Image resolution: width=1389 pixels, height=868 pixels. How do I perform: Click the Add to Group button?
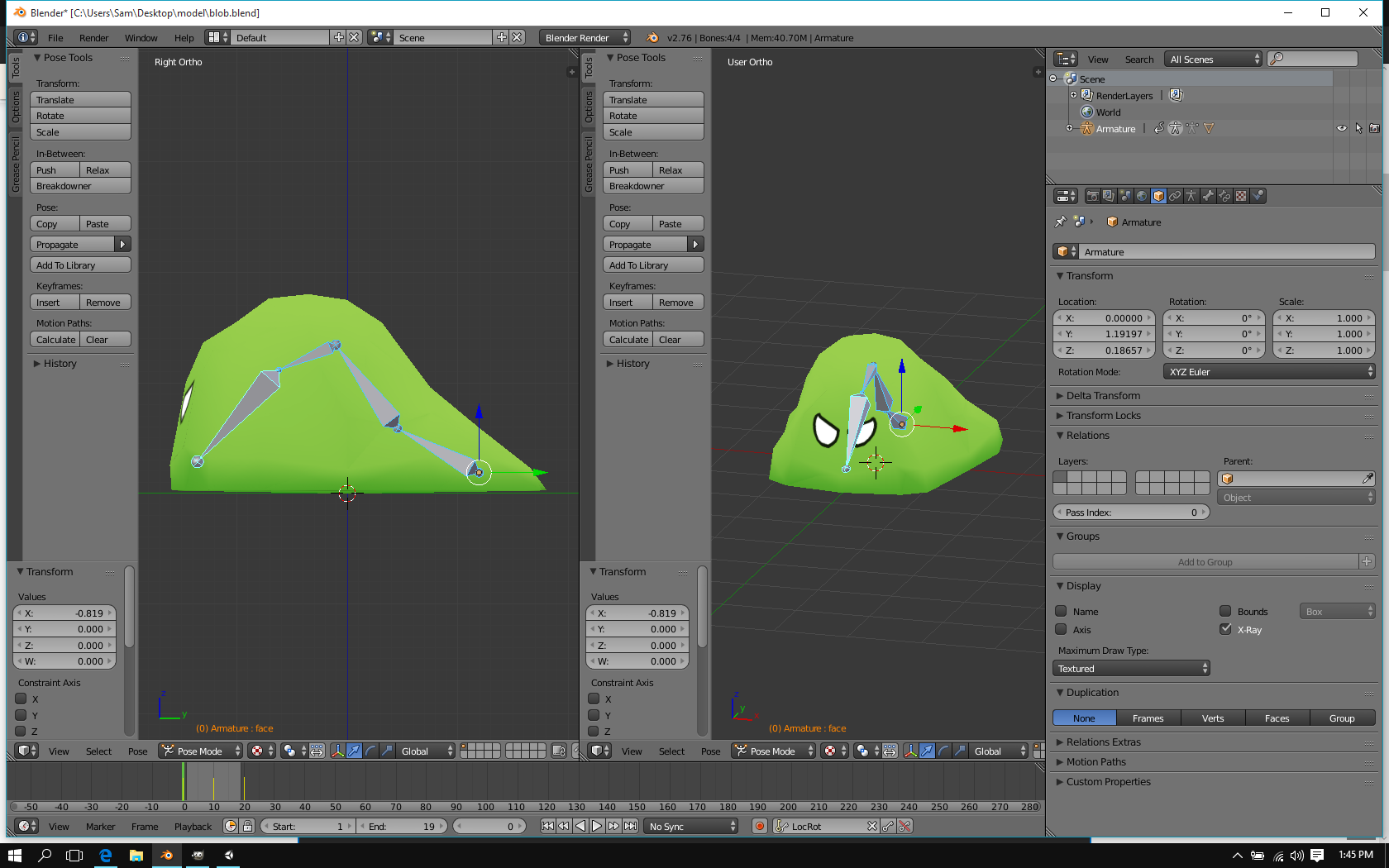coord(1205,562)
